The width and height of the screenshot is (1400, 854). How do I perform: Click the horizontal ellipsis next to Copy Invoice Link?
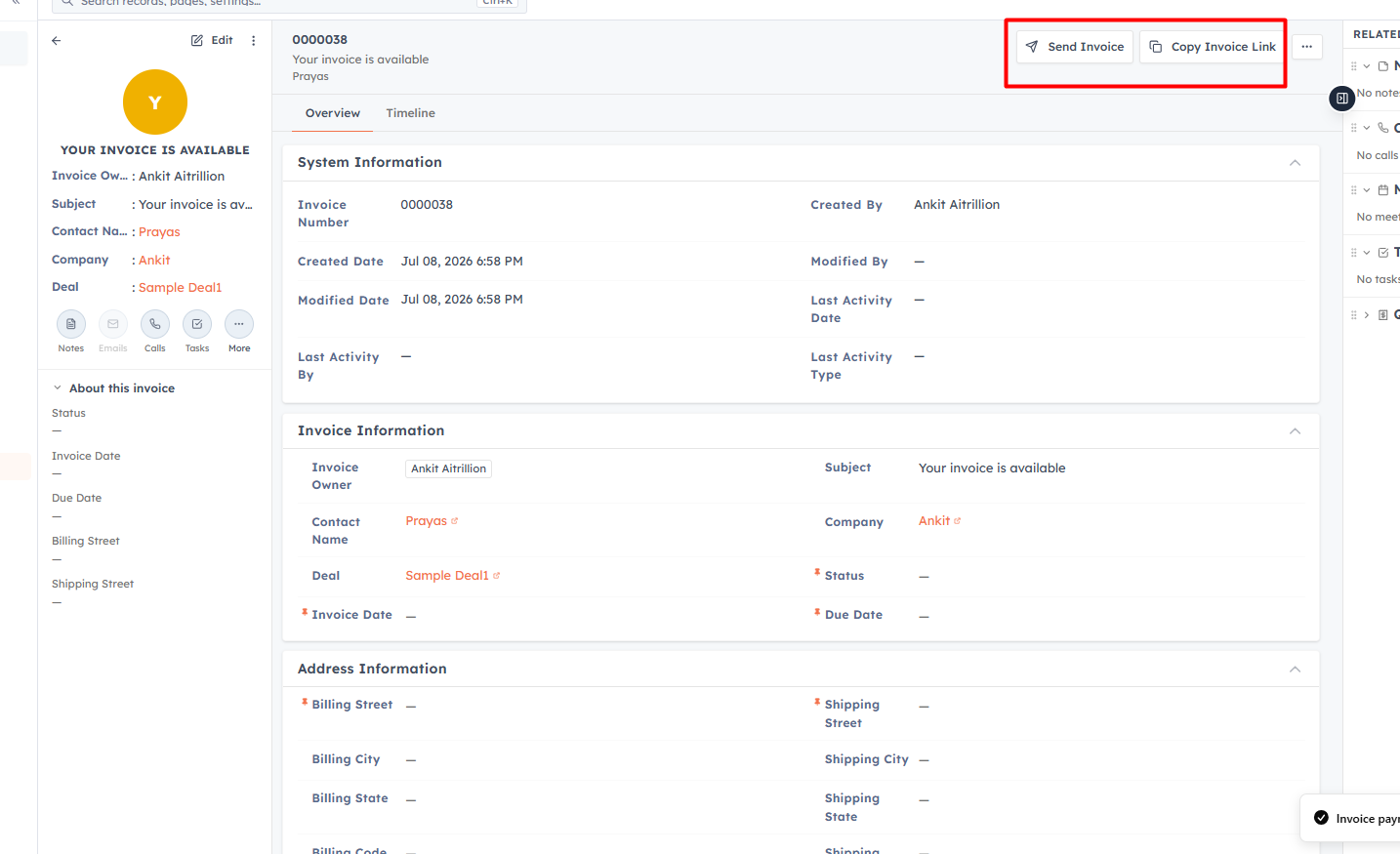click(x=1306, y=47)
